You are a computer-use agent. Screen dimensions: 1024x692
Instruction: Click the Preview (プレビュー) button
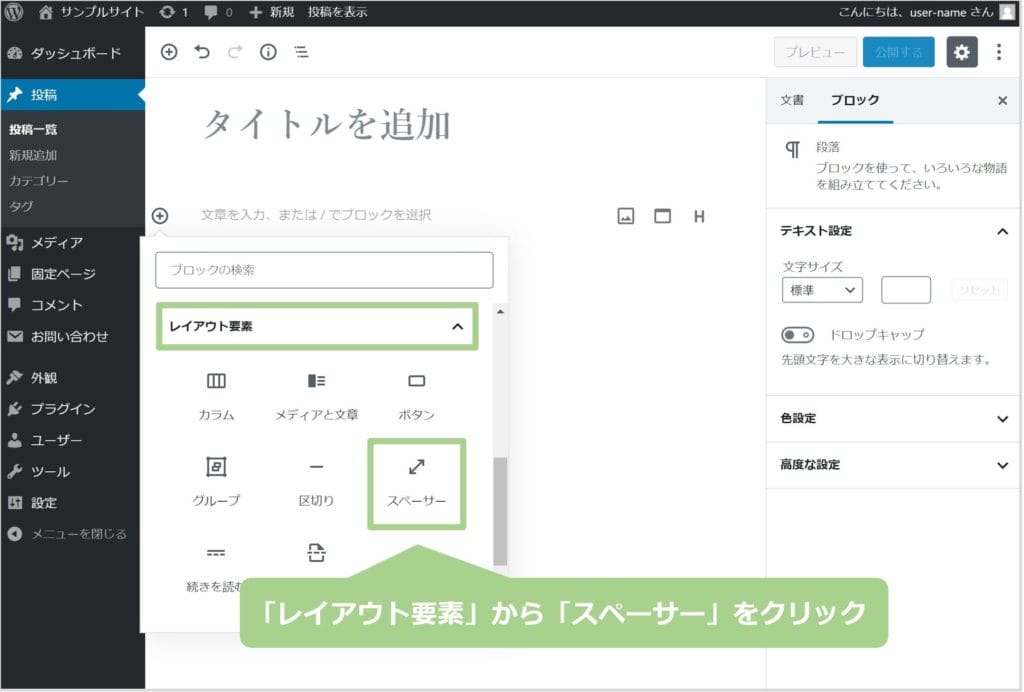815,52
